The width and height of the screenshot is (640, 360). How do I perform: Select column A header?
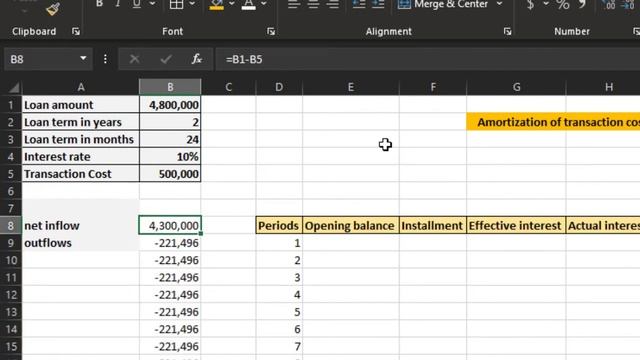[81, 87]
